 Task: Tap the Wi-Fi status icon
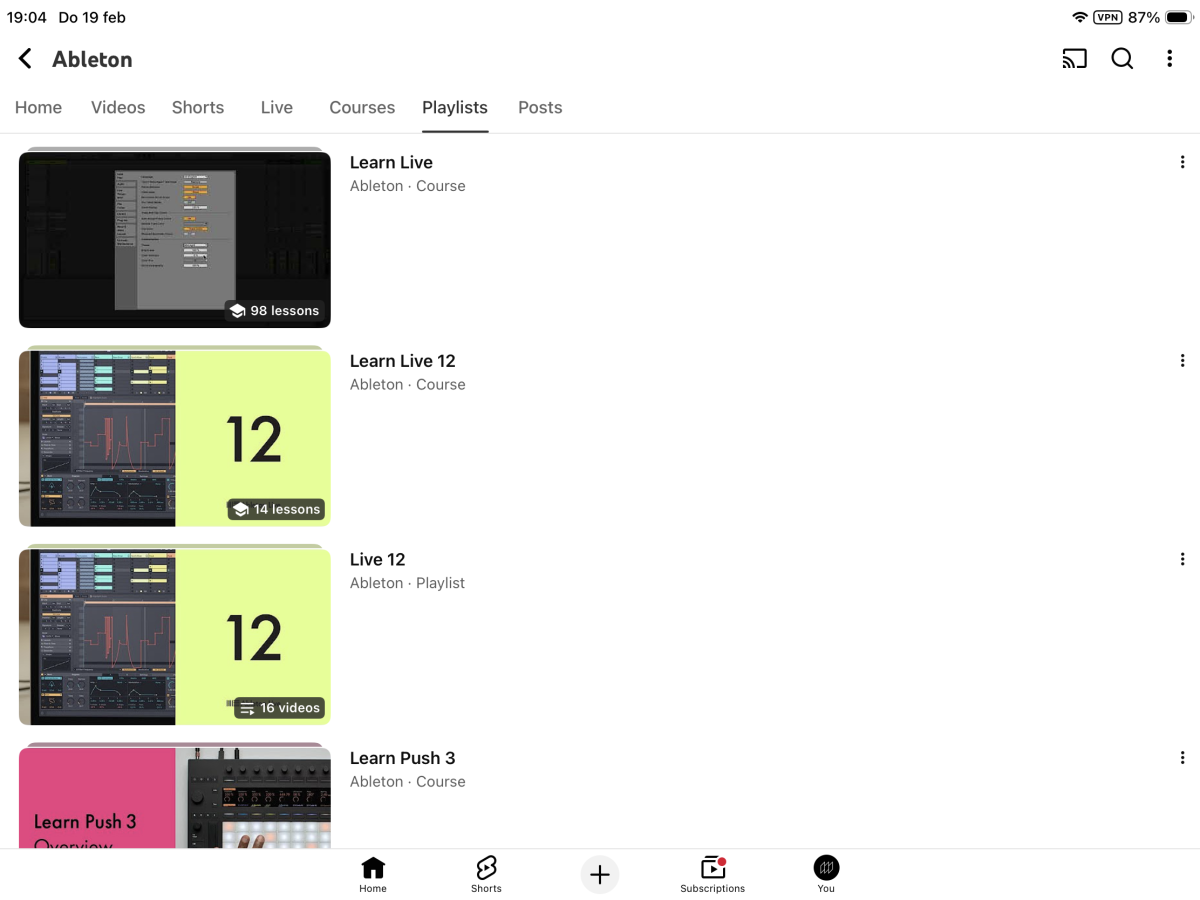point(1079,17)
